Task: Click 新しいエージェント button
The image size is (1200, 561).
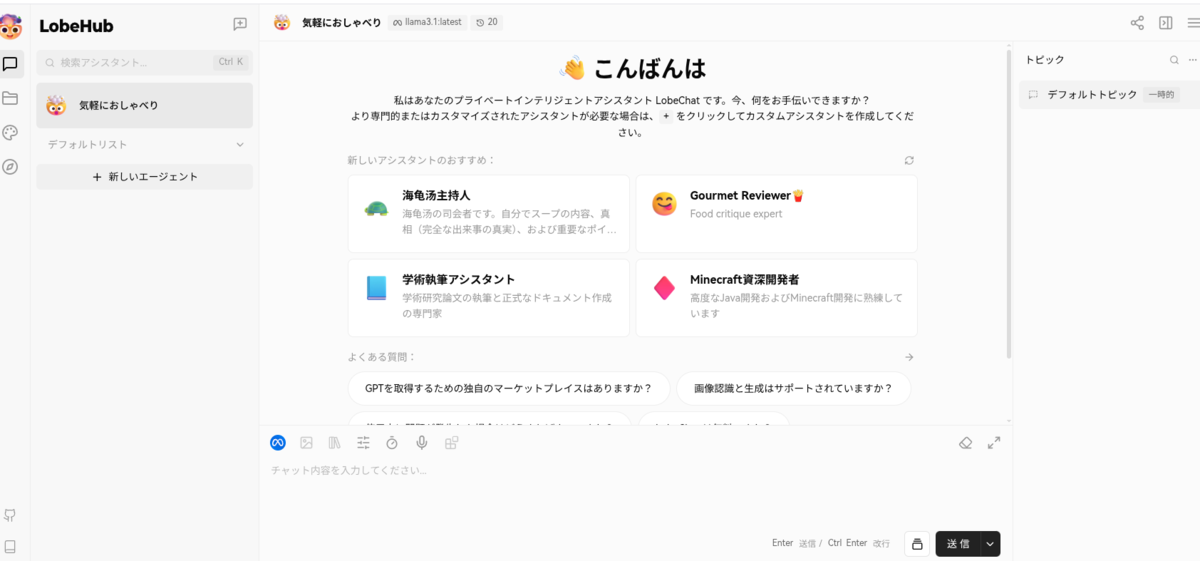Action: point(145,177)
